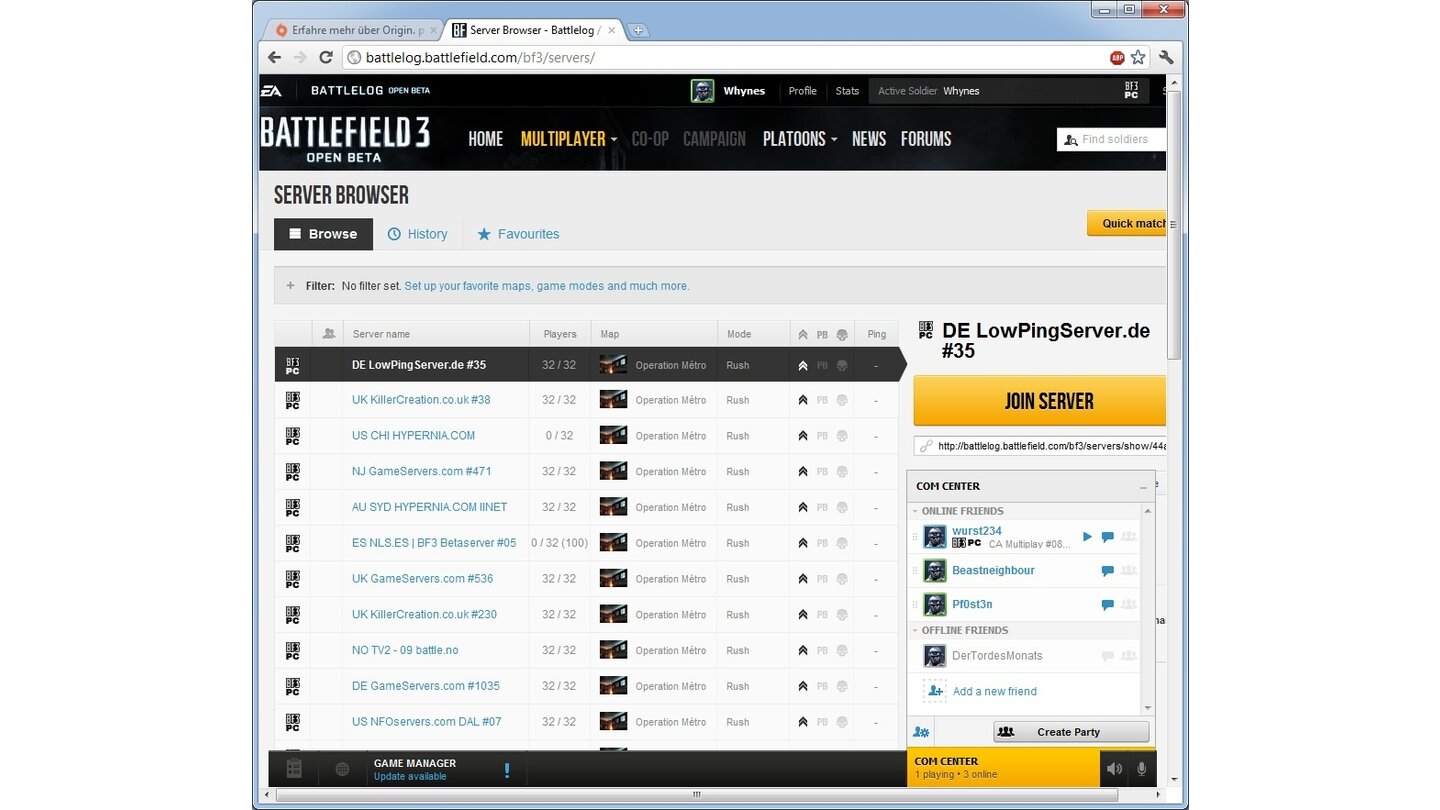This screenshot has width=1440, height=810.
Task: Mute sound with the speaker icon
Action: click(x=1113, y=769)
